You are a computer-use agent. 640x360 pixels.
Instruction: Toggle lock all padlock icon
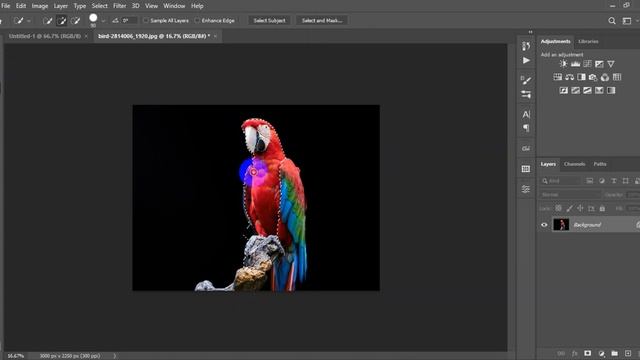pyautogui.click(x=602, y=208)
